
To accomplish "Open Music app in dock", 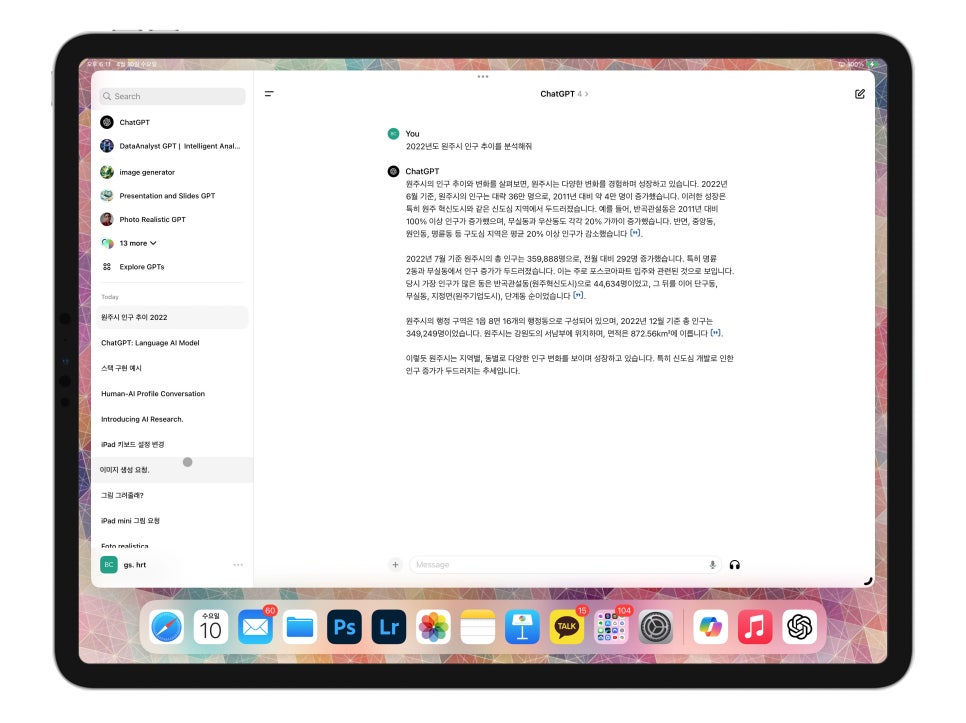I will click(755, 627).
